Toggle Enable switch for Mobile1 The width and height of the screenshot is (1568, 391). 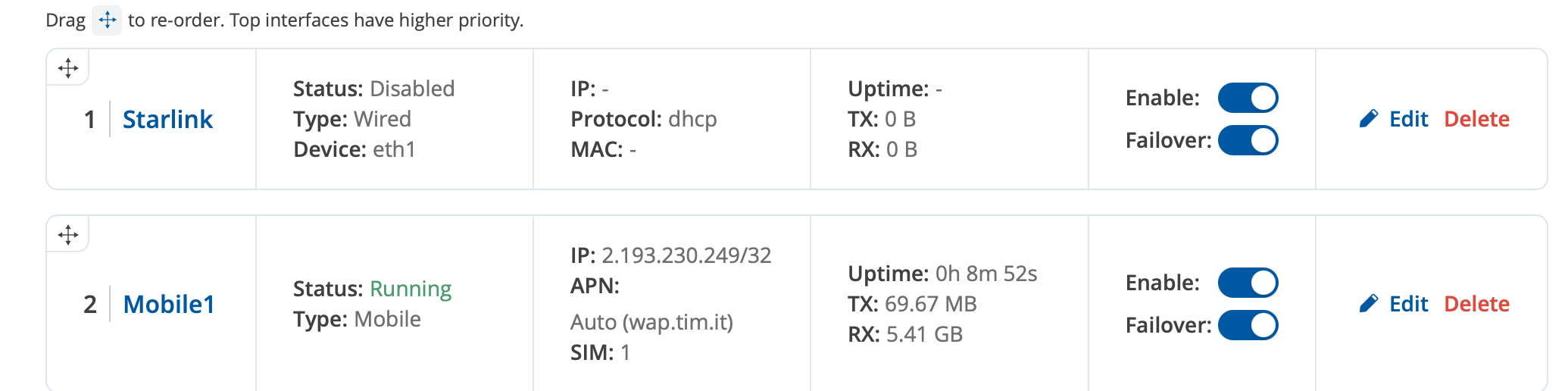coord(1248,283)
